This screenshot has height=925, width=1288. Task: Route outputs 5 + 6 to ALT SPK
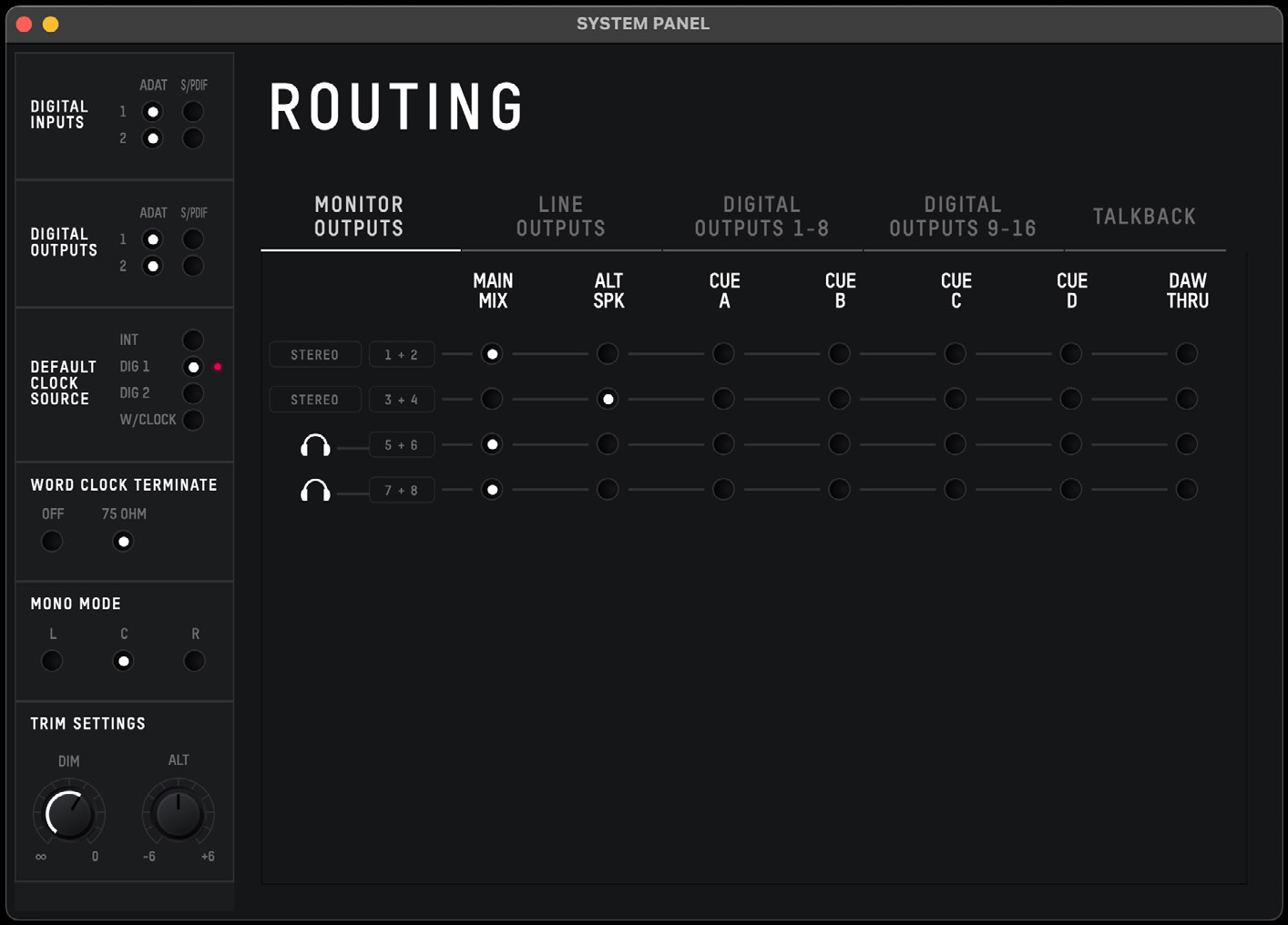(608, 444)
